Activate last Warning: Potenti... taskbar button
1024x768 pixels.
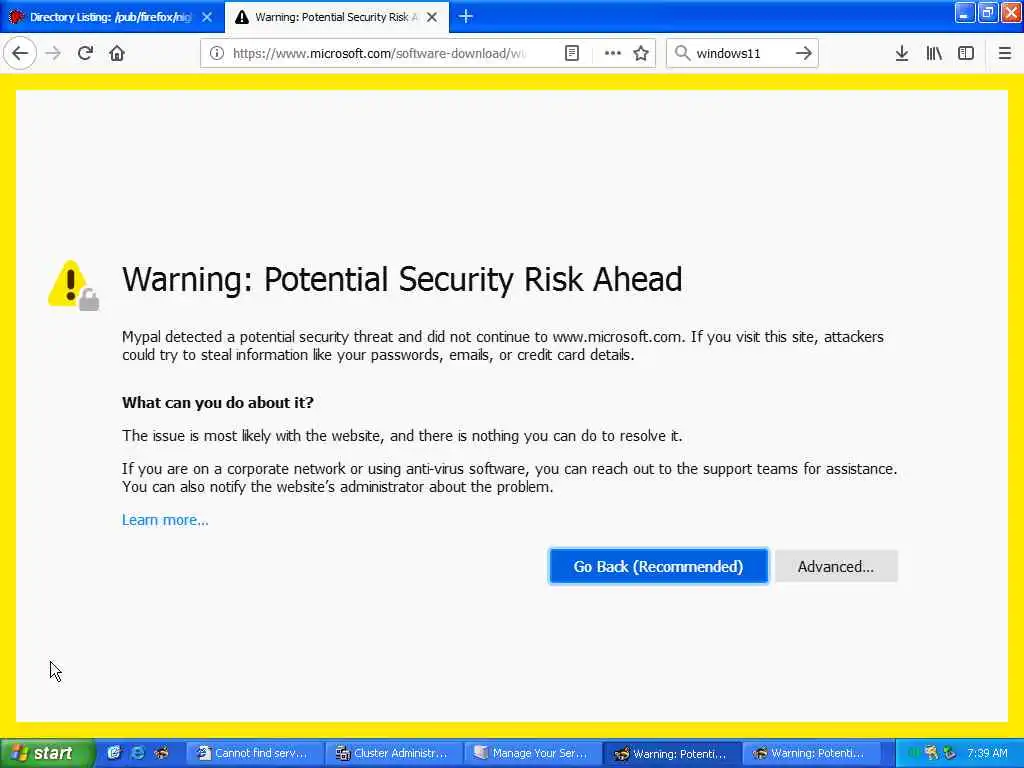tap(810, 754)
